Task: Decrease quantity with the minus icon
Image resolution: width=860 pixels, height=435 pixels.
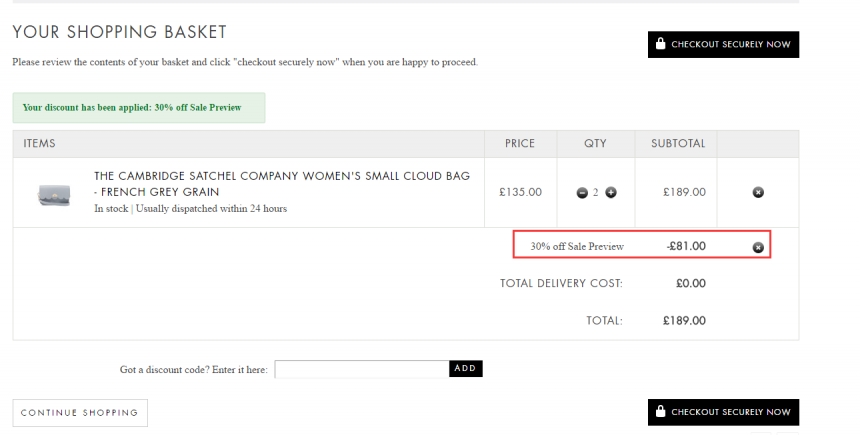Action: 582,193
